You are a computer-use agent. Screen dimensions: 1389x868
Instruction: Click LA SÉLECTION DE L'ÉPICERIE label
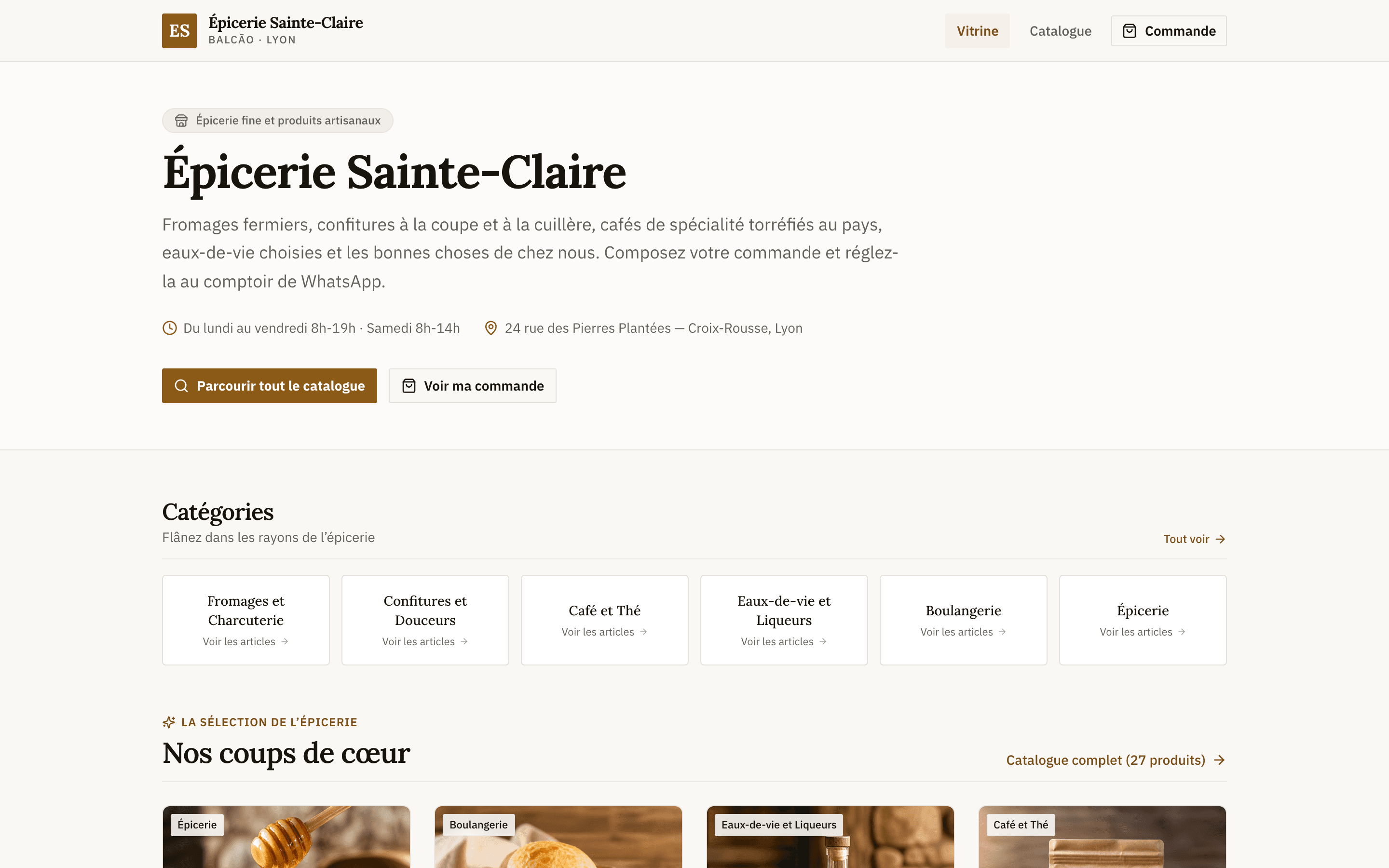269,722
